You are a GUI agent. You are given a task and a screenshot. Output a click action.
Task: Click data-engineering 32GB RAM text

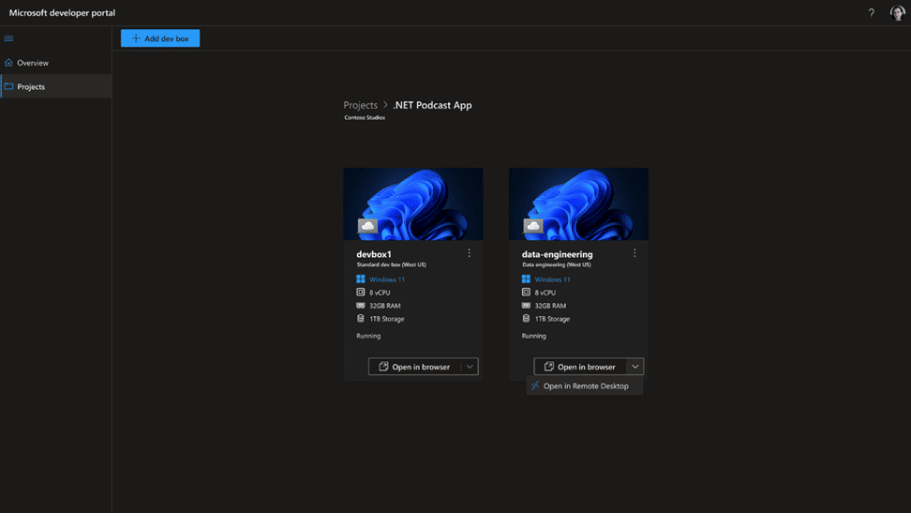point(550,306)
